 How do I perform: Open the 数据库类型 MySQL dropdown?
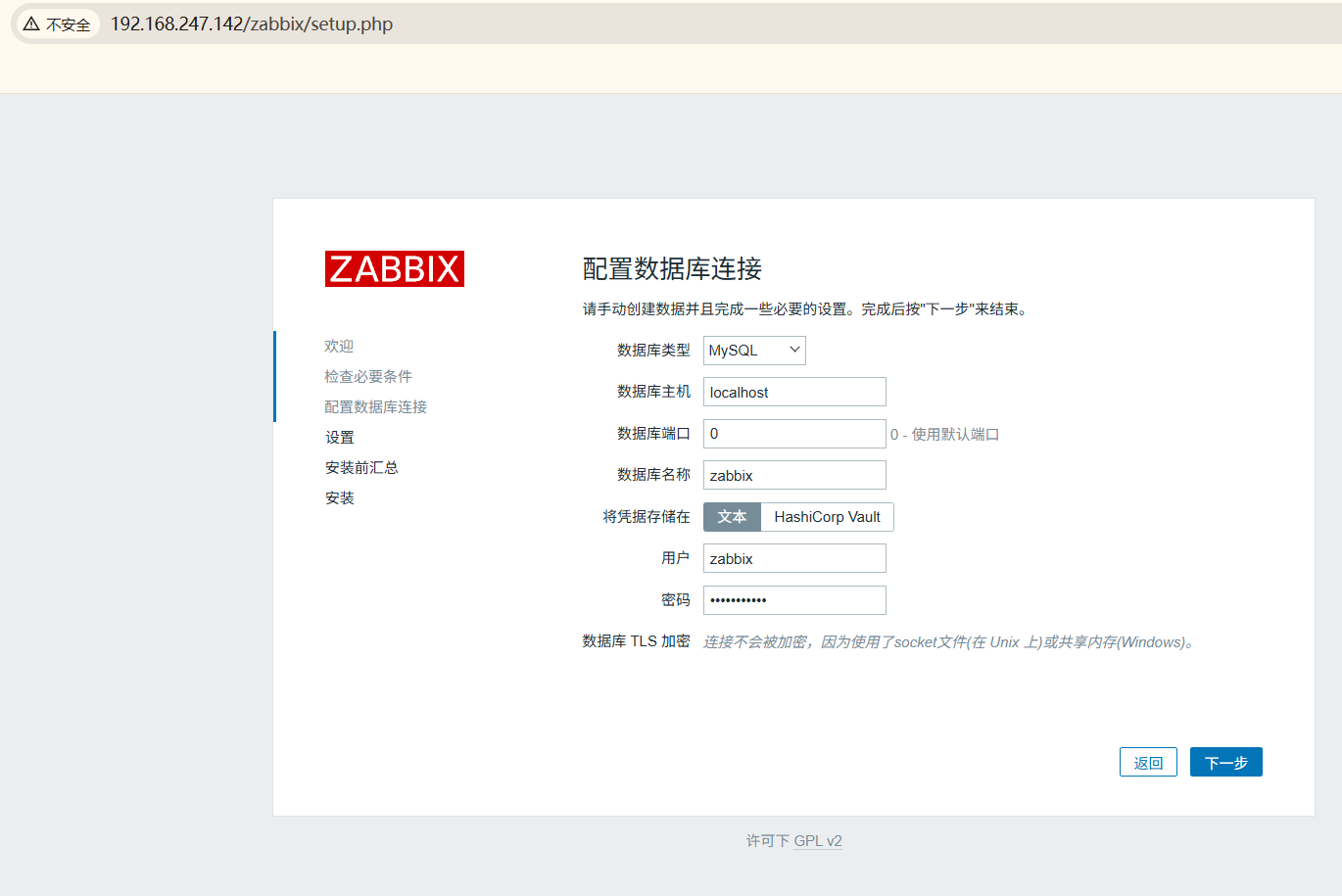[754, 351]
